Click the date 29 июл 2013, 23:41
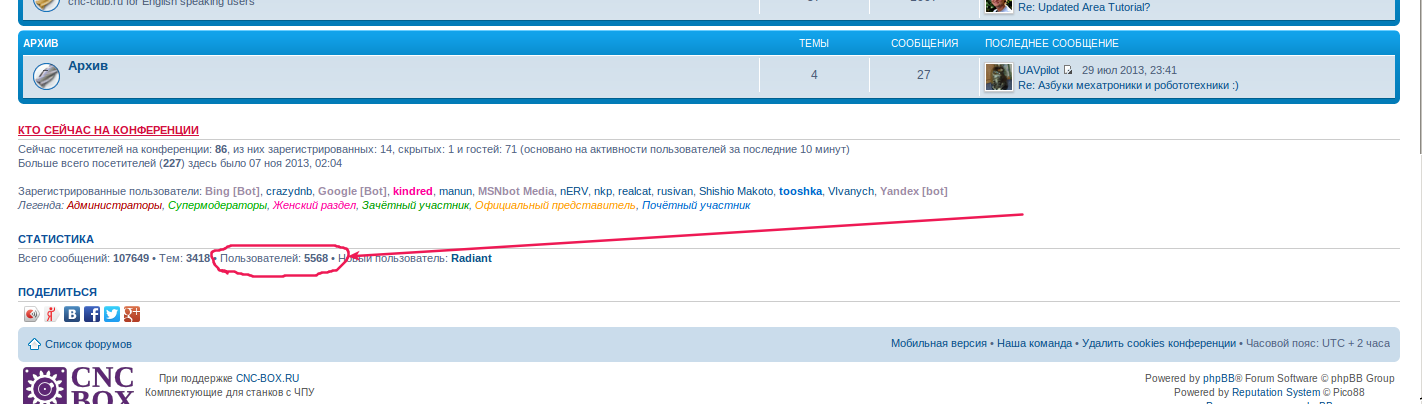Screen dimensions: 1422x404 (1129, 71)
